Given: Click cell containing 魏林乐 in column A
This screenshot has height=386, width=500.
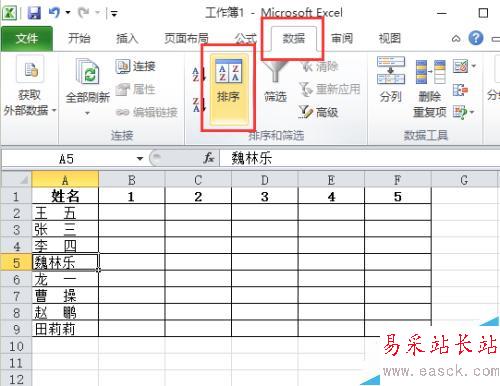Looking at the screenshot, I should point(65,262).
